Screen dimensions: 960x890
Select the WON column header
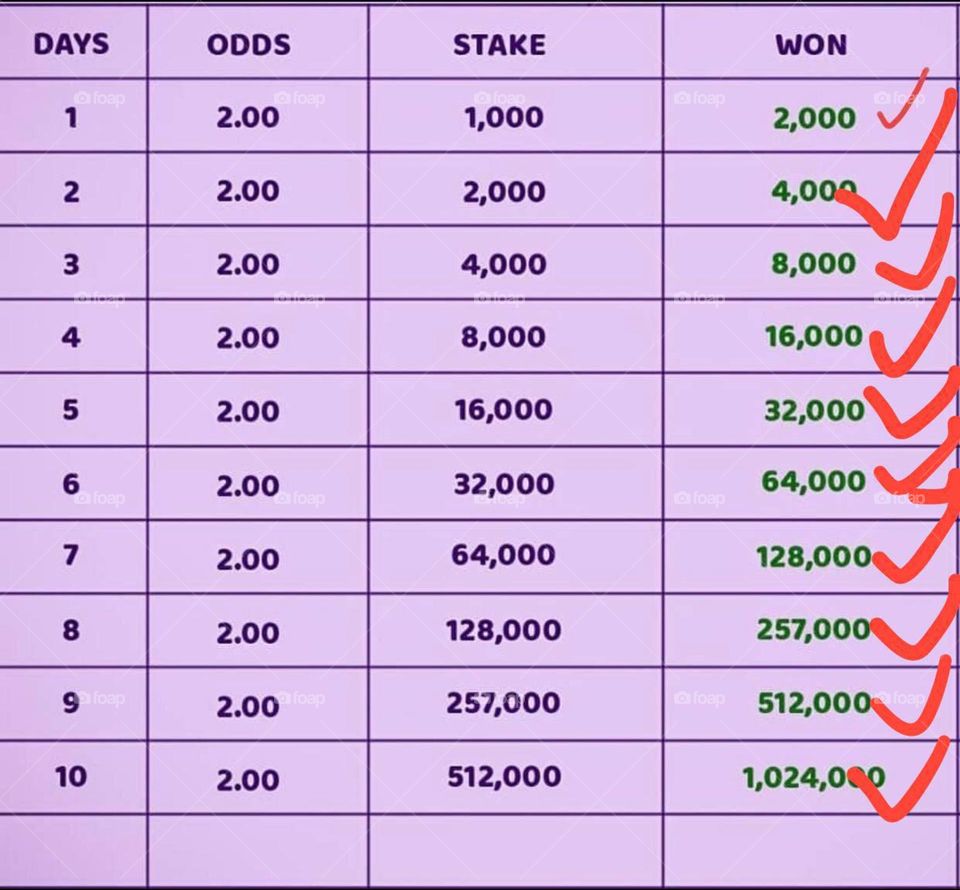[x=810, y=45]
